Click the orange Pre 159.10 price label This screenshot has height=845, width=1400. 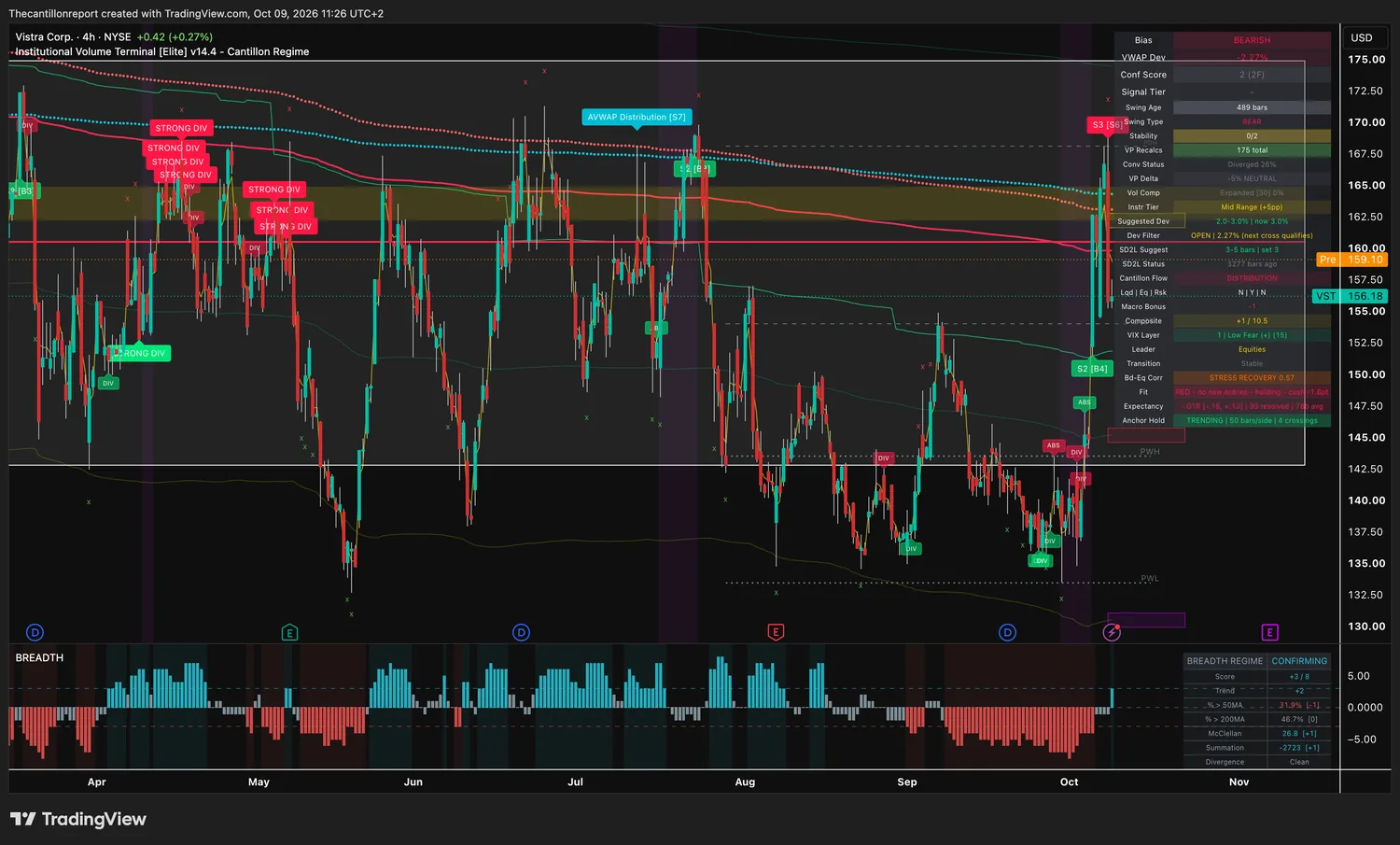coord(1352,260)
